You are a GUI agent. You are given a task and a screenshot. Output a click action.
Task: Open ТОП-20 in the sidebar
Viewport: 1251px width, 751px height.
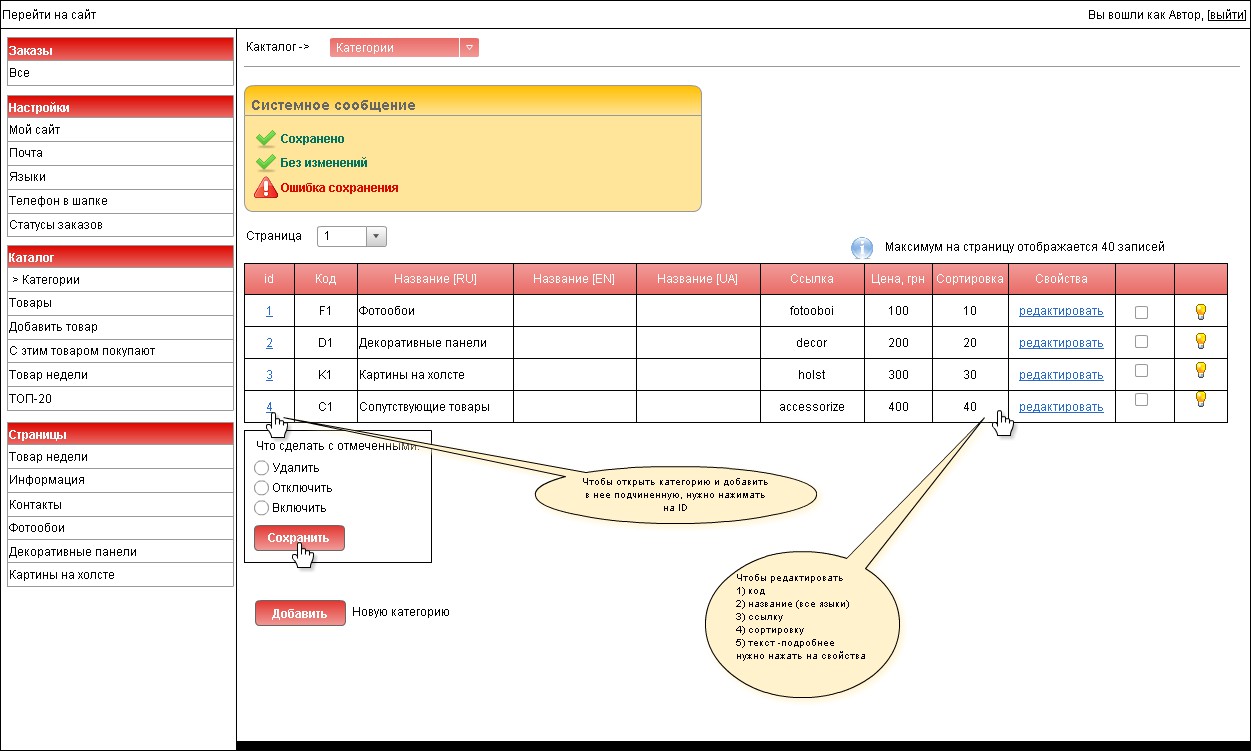click(120, 399)
